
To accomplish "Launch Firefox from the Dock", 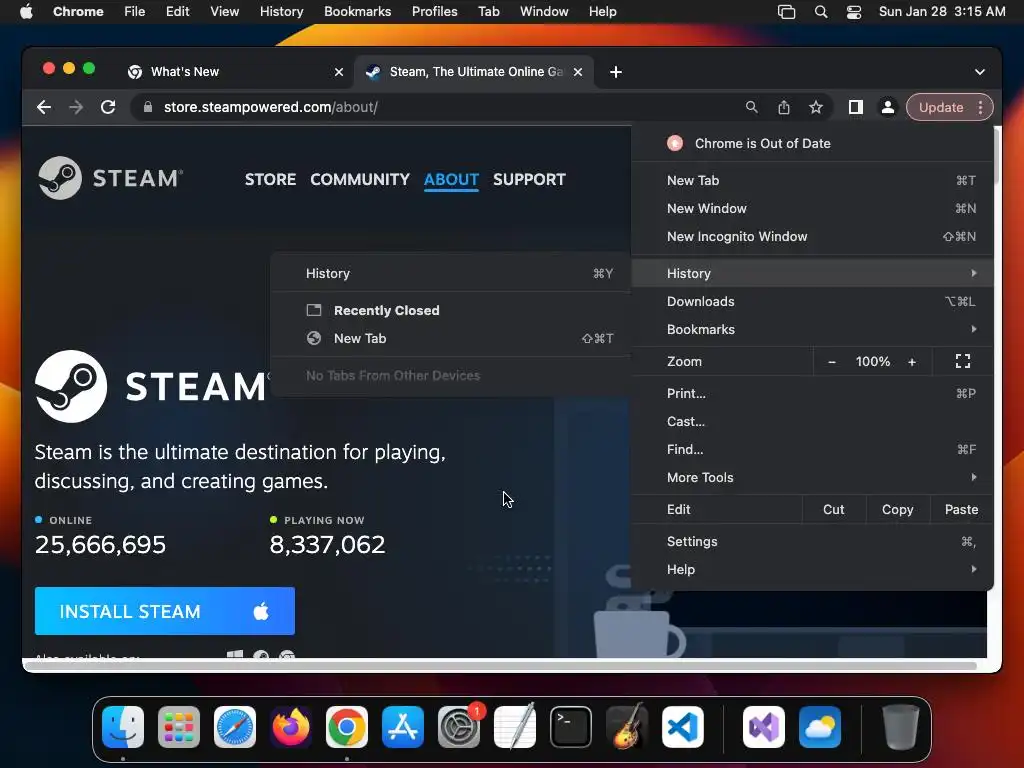I will (x=291, y=727).
